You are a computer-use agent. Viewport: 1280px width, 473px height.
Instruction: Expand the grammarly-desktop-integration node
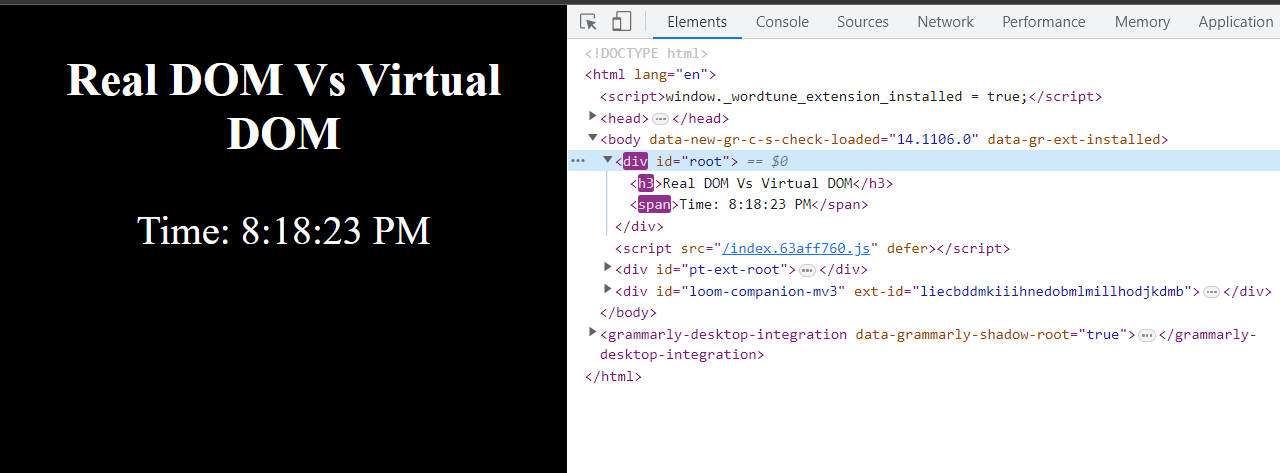click(x=593, y=333)
